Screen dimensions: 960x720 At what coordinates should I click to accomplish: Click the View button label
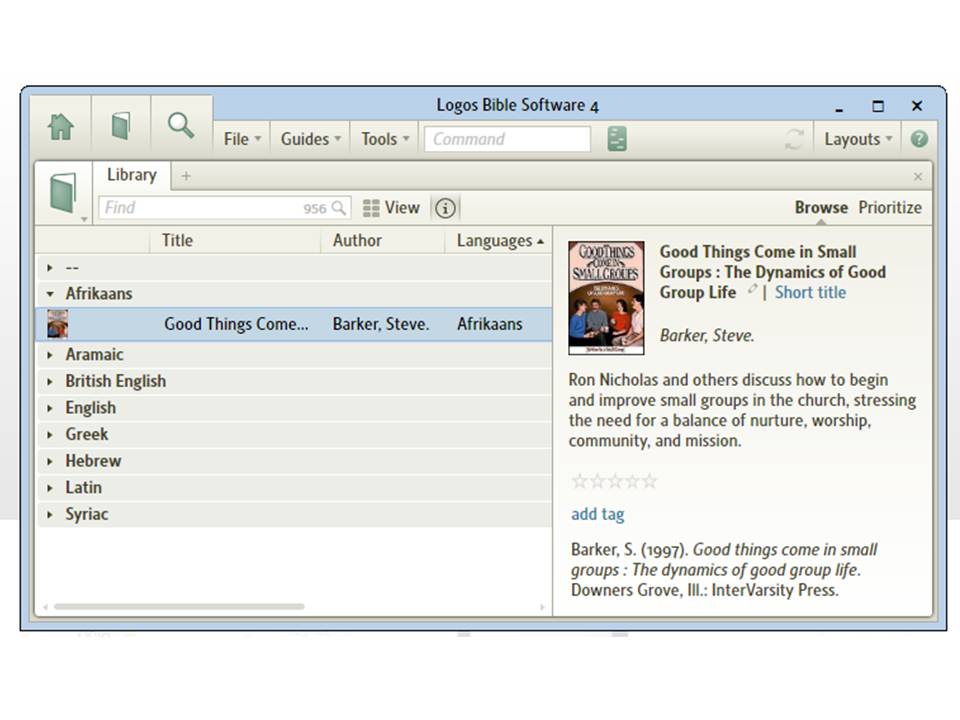coord(402,208)
